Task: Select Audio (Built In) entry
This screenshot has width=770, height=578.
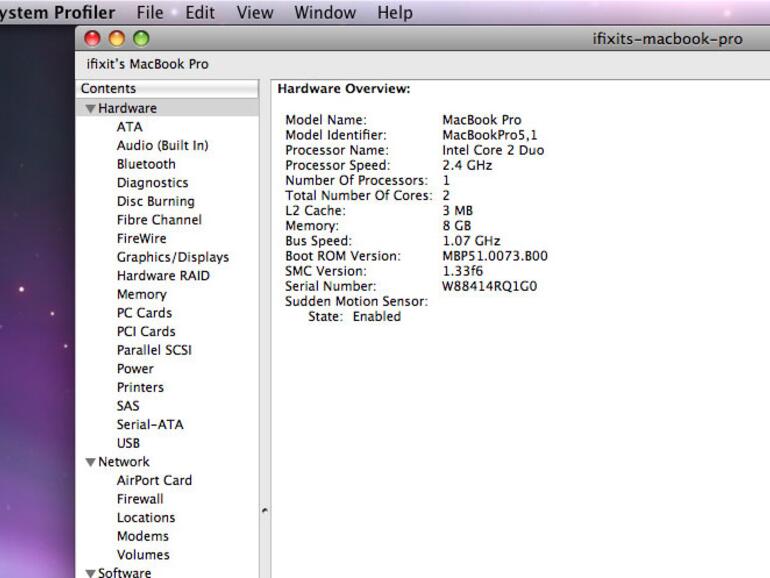Action: (163, 146)
